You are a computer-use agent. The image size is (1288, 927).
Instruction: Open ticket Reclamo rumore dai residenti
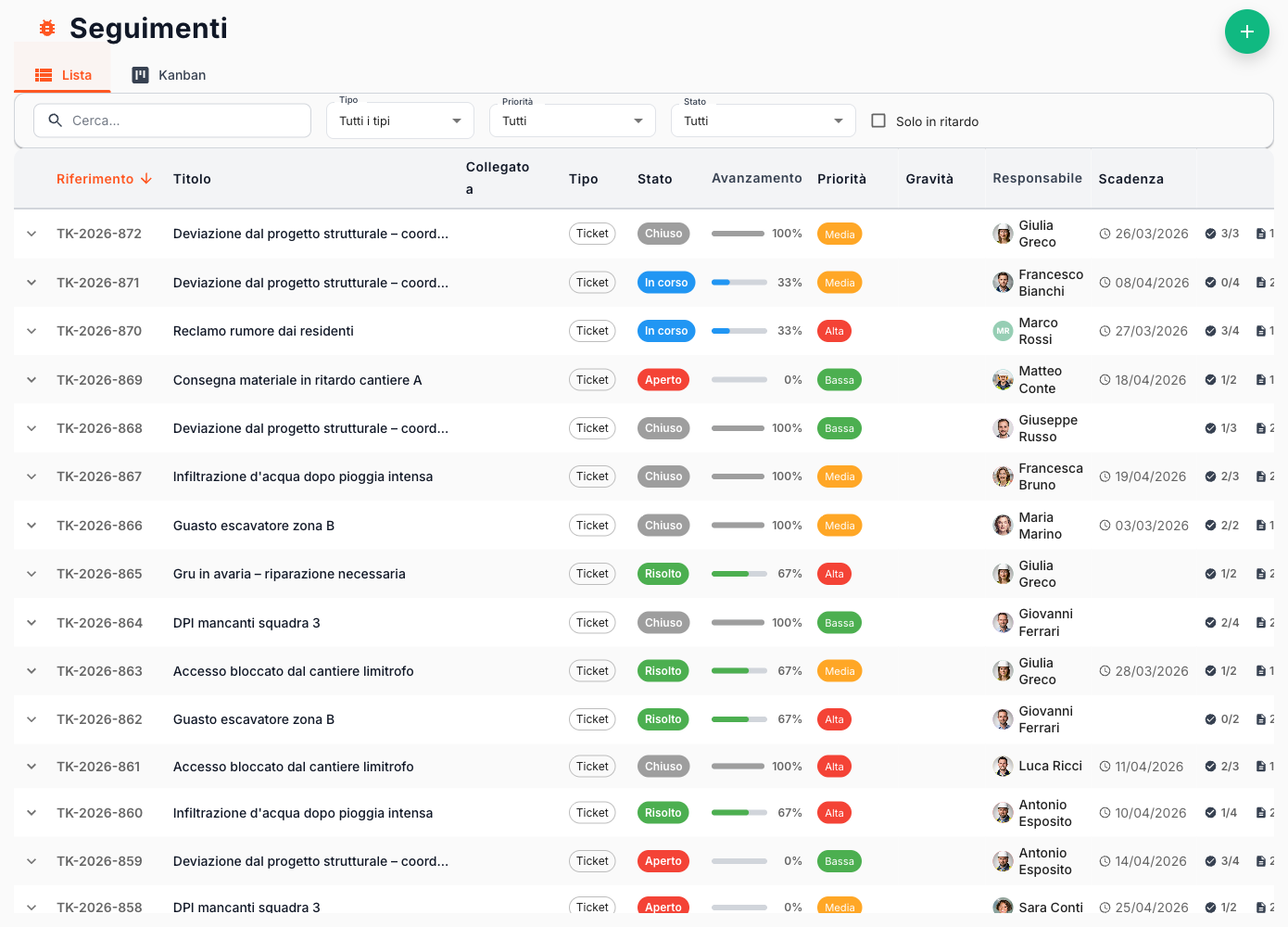pos(263,331)
